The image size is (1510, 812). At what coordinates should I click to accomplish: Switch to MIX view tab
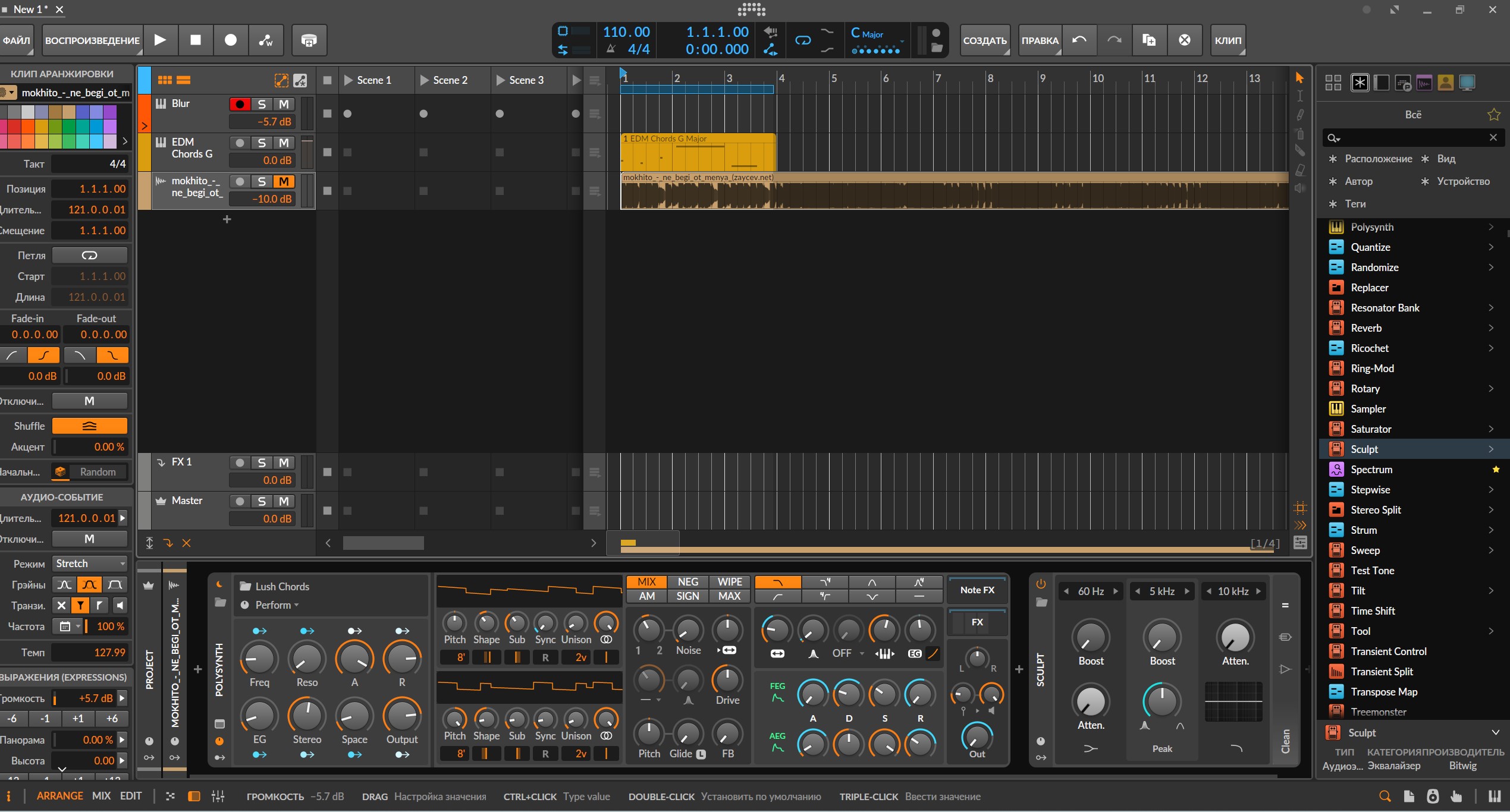tap(102, 795)
